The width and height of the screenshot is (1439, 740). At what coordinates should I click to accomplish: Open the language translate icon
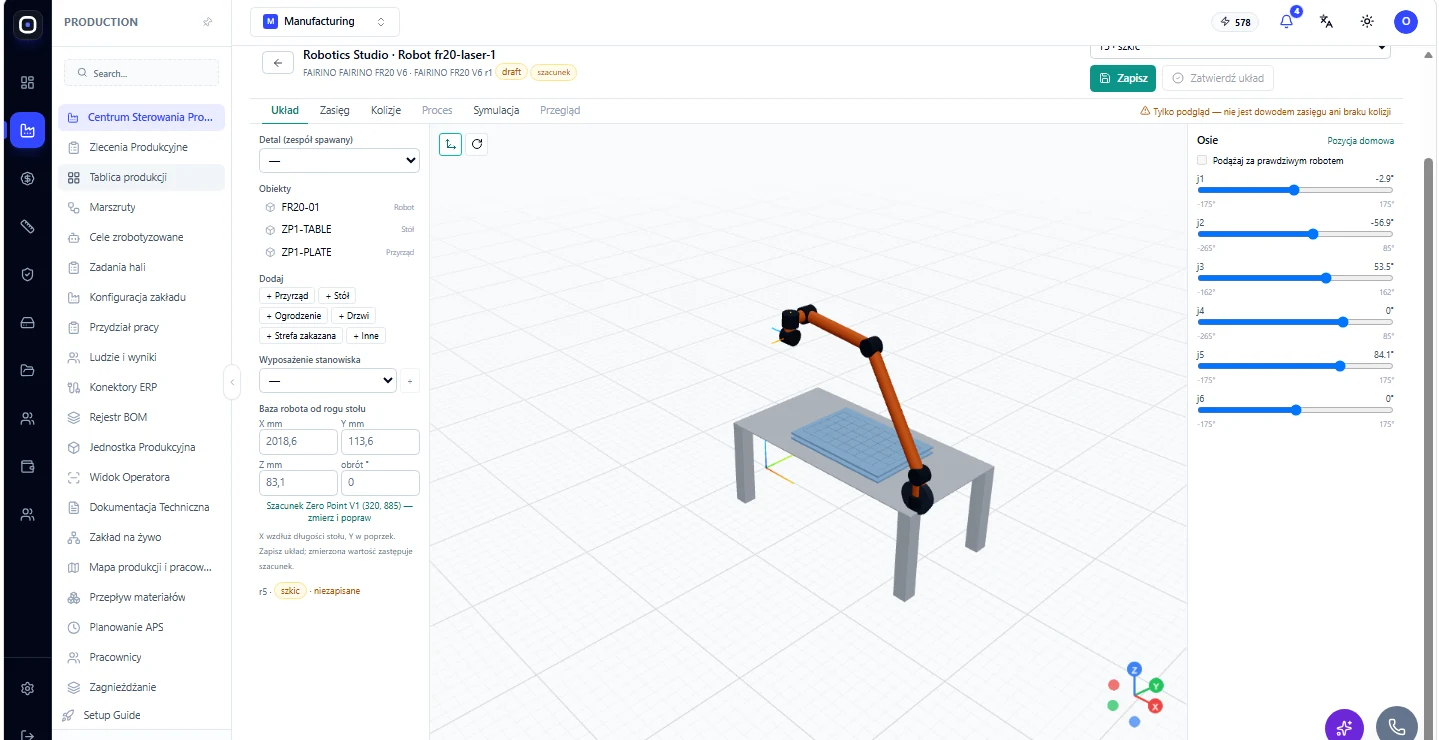(x=1326, y=21)
